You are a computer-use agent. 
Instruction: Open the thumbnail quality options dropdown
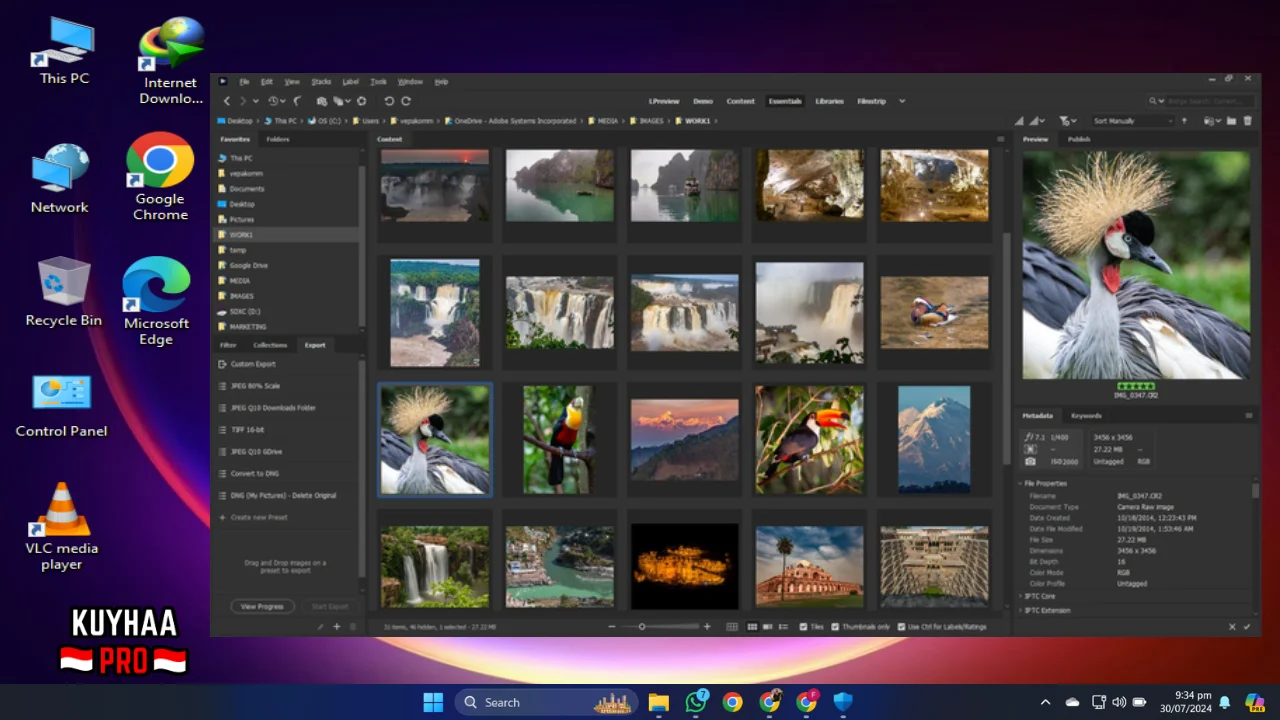point(1038,121)
